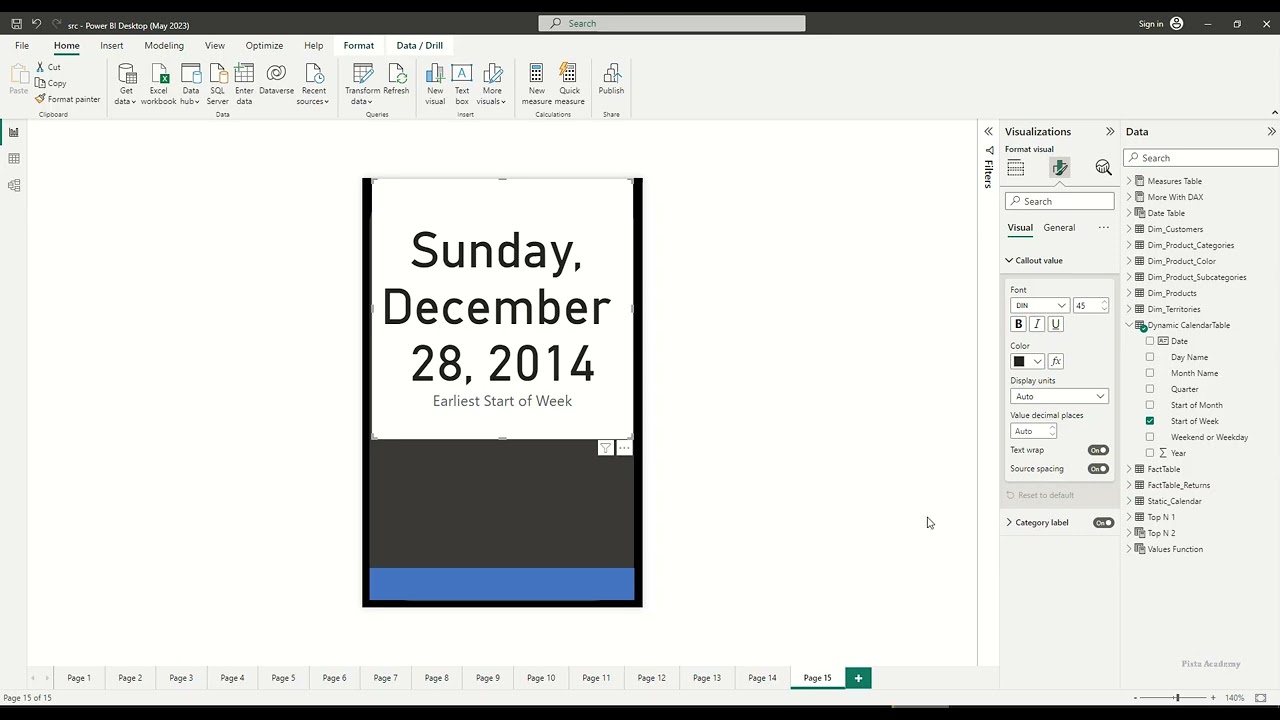Click the Excel workbook icon
This screenshot has height=720, width=1280.
[158, 84]
